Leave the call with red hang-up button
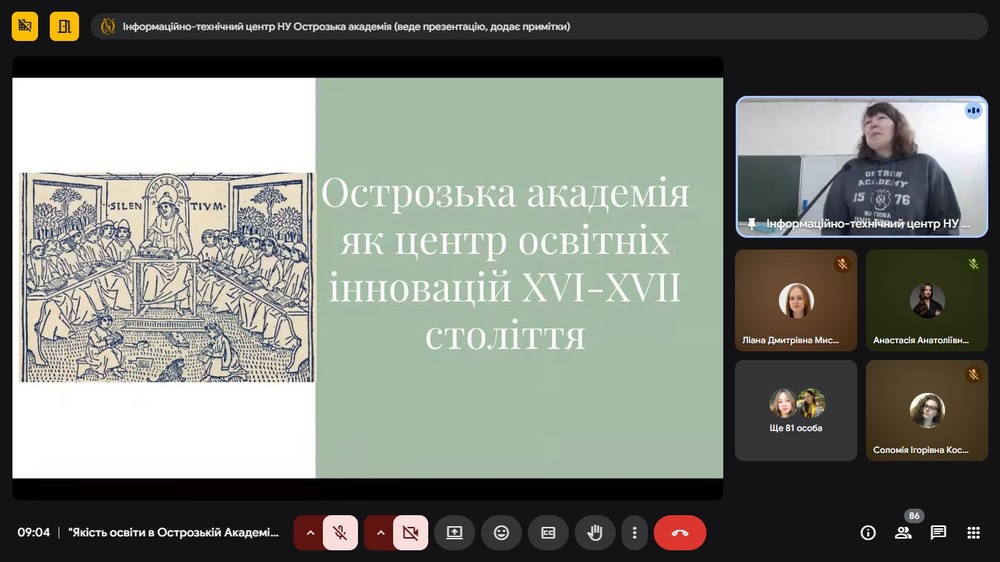This screenshot has height=562, width=1000. [680, 533]
